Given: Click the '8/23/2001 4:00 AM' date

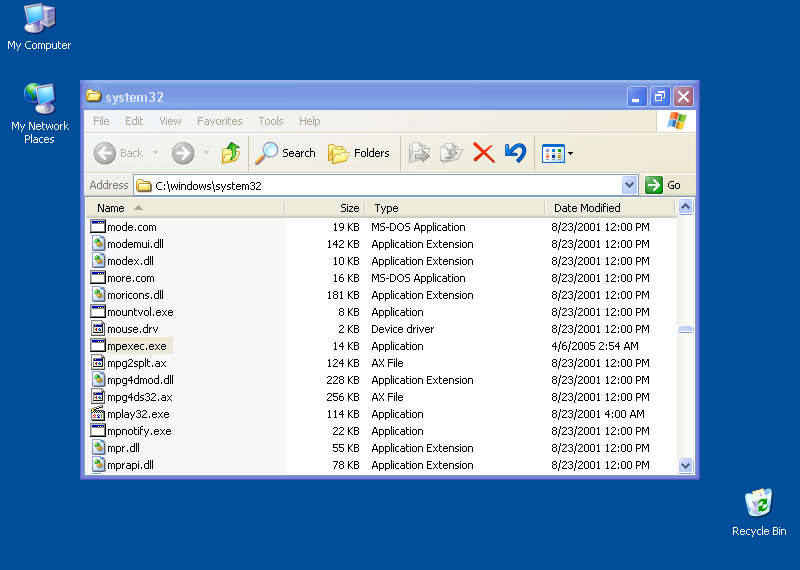Looking at the screenshot, I should tap(597, 414).
